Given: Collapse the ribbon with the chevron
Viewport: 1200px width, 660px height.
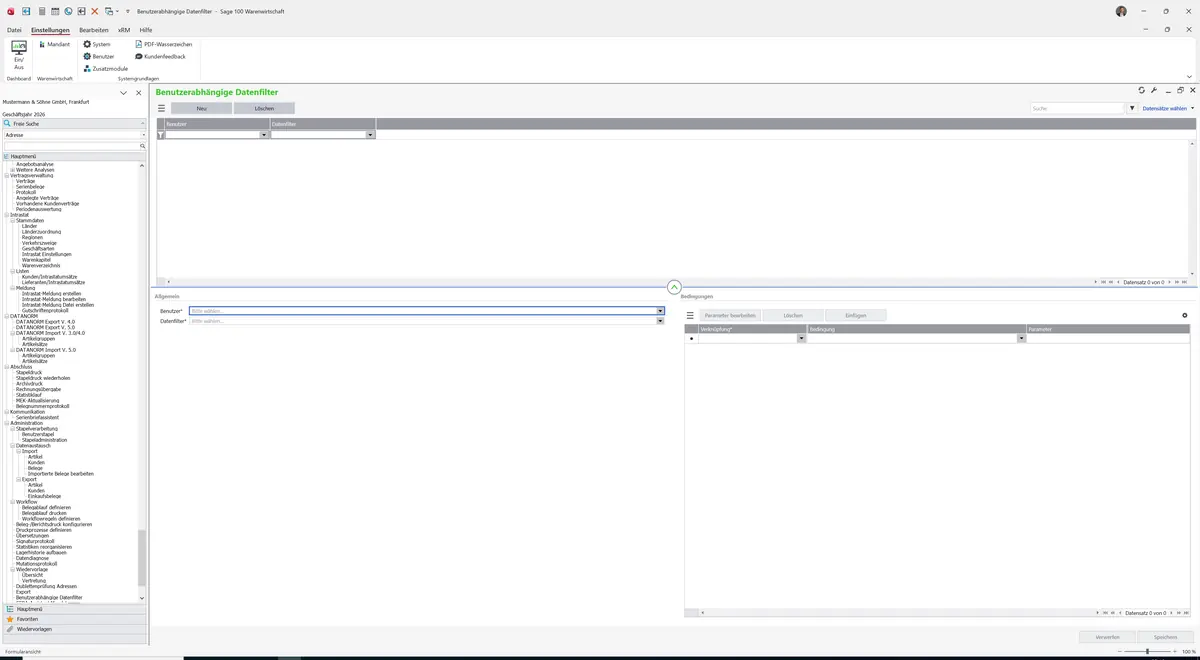Looking at the screenshot, I should (x=1190, y=77).
